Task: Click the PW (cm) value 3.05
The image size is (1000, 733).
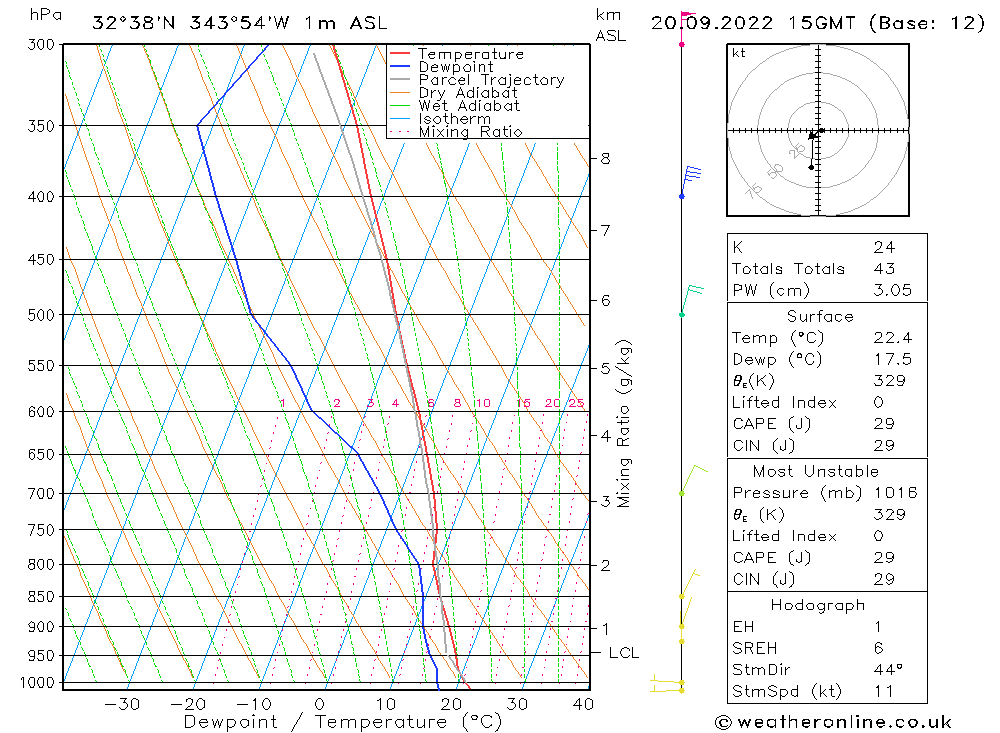Action: (893, 290)
